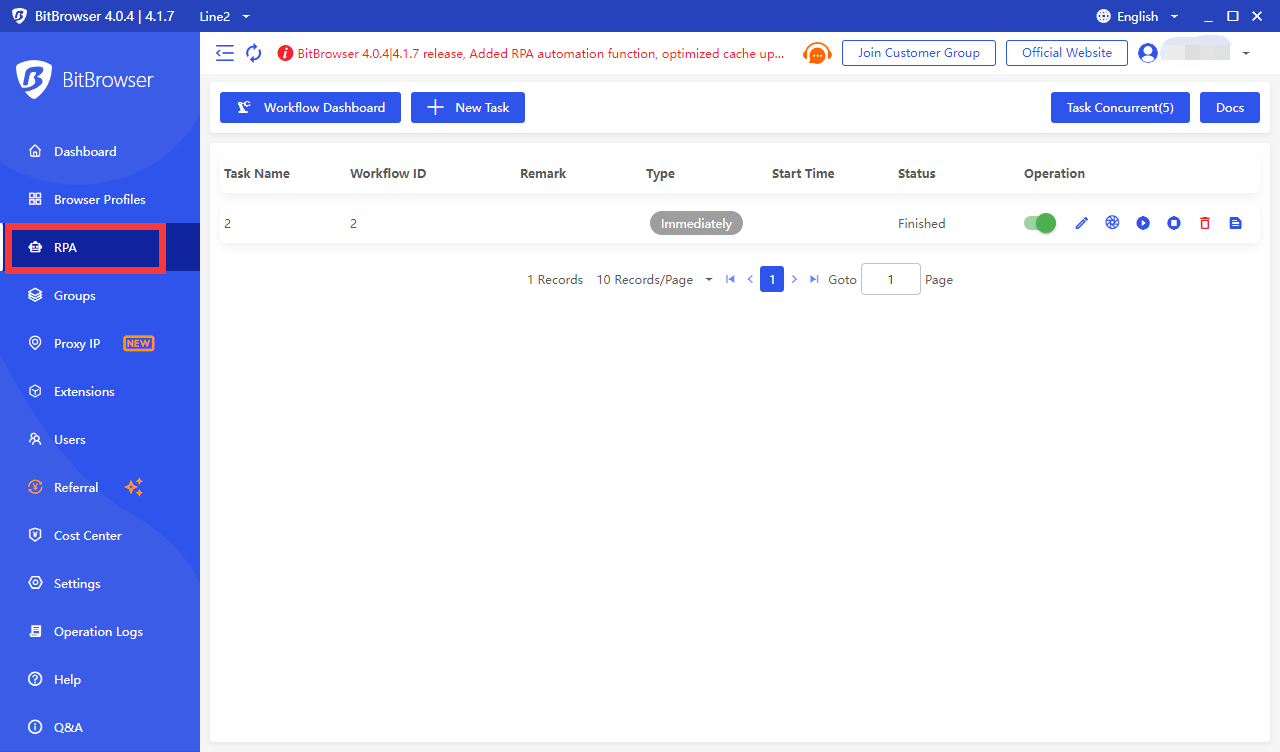Click the Remark column header
1280x752 pixels.
(x=543, y=173)
